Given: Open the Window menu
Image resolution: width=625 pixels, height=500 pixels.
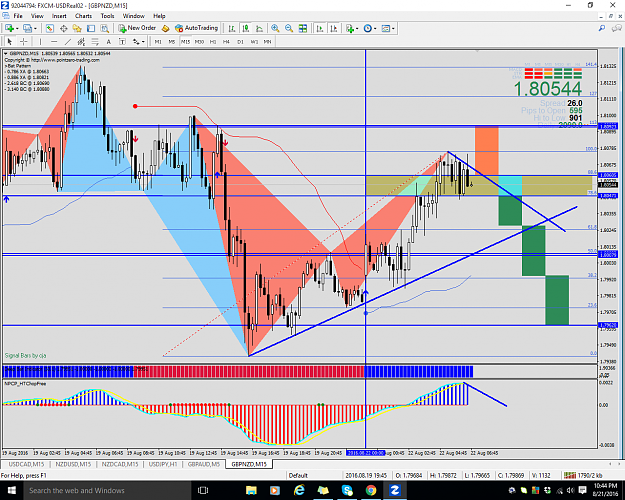Looking at the screenshot, I should (x=134, y=16).
